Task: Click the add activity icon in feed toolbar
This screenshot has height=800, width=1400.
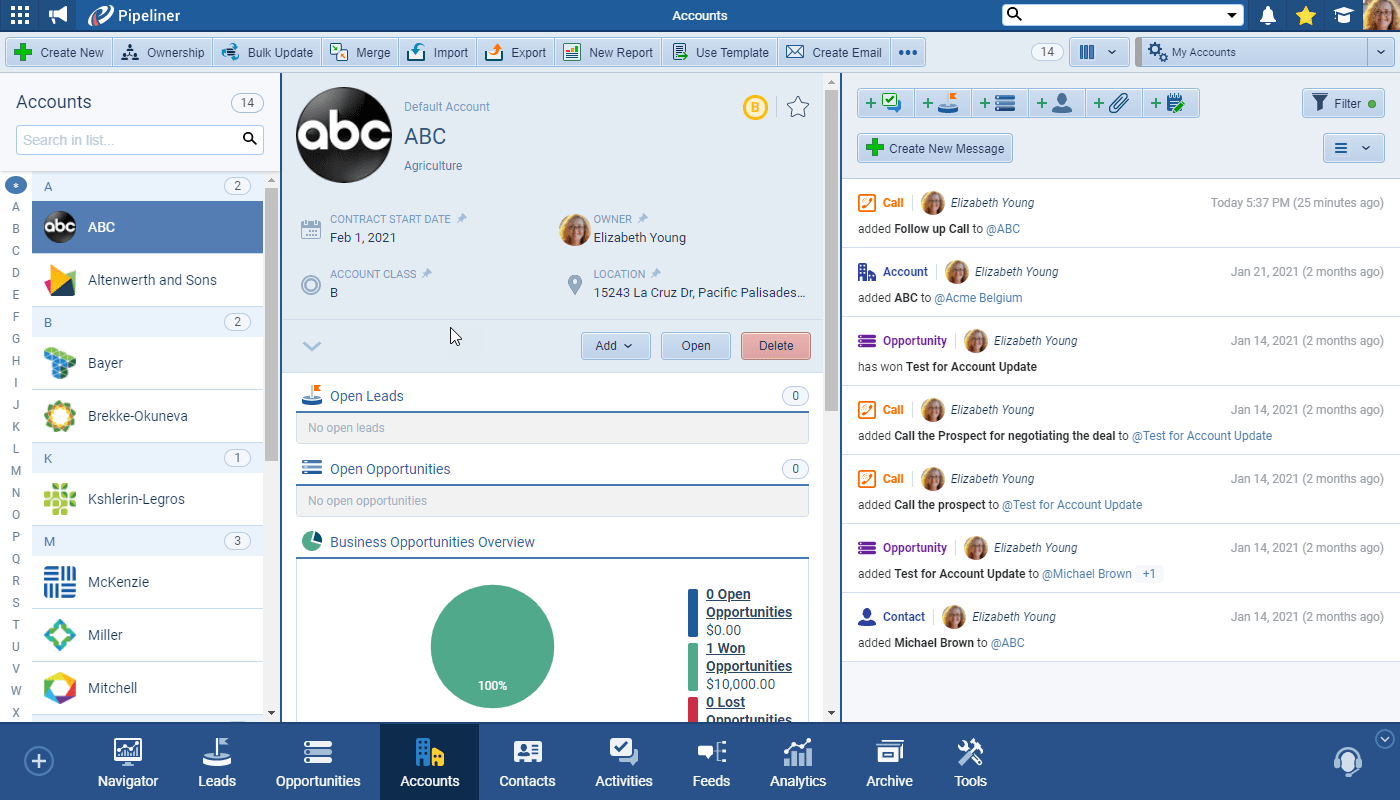Action: pos(885,103)
